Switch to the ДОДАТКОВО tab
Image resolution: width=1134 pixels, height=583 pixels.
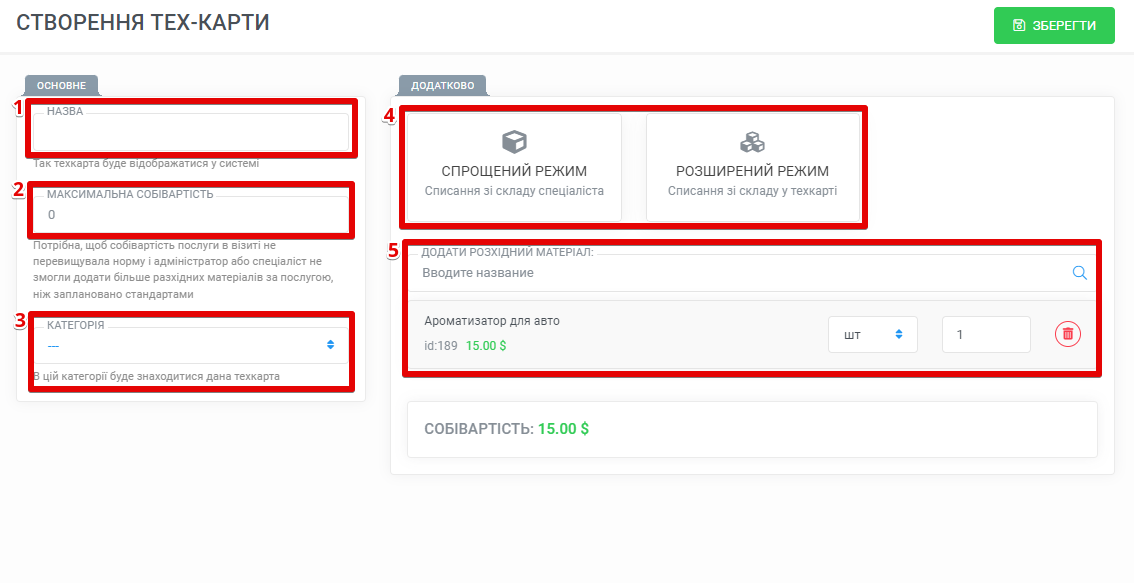(443, 85)
